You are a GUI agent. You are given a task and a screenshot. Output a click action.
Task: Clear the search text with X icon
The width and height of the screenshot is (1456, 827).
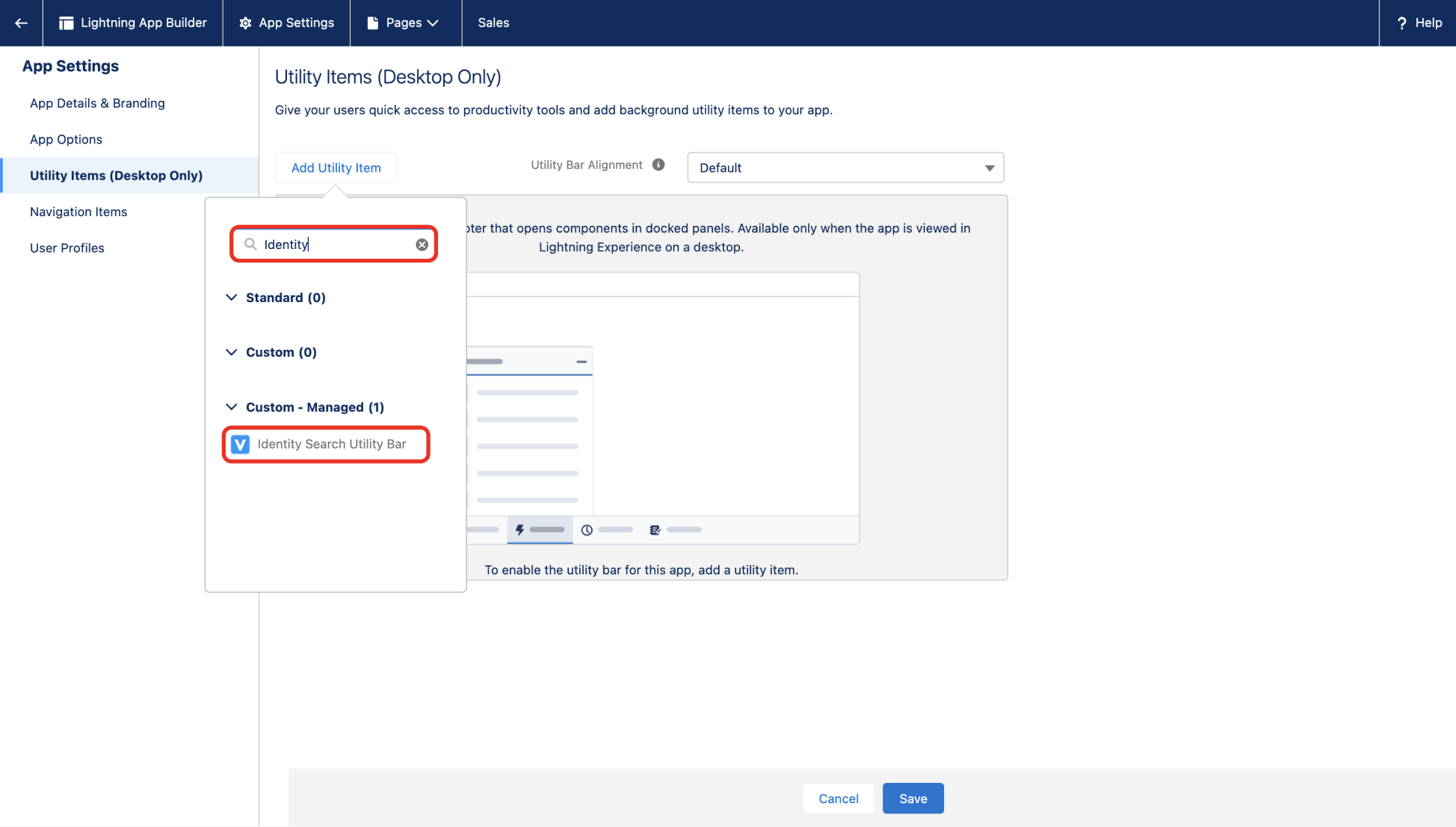click(422, 245)
